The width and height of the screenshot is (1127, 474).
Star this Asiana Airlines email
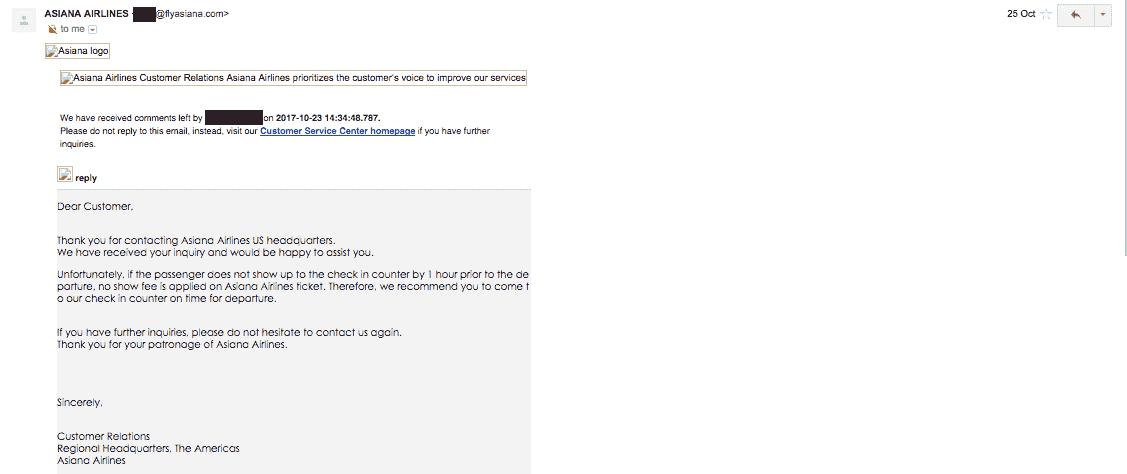(x=1046, y=14)
